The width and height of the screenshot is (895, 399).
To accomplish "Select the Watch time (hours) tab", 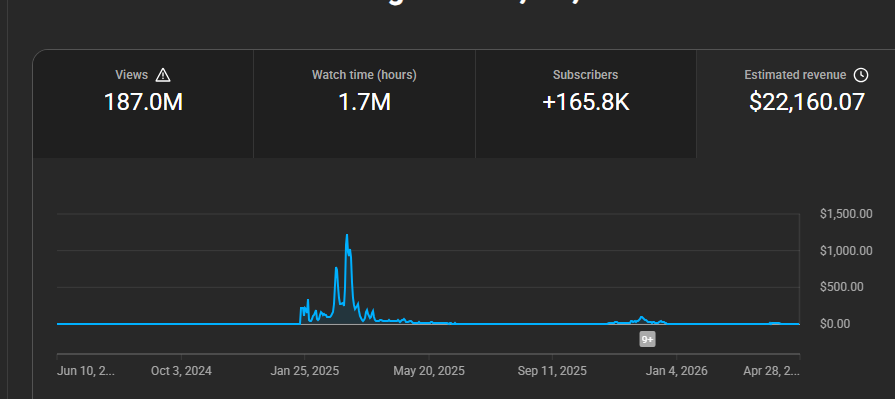I will point(364,104).
